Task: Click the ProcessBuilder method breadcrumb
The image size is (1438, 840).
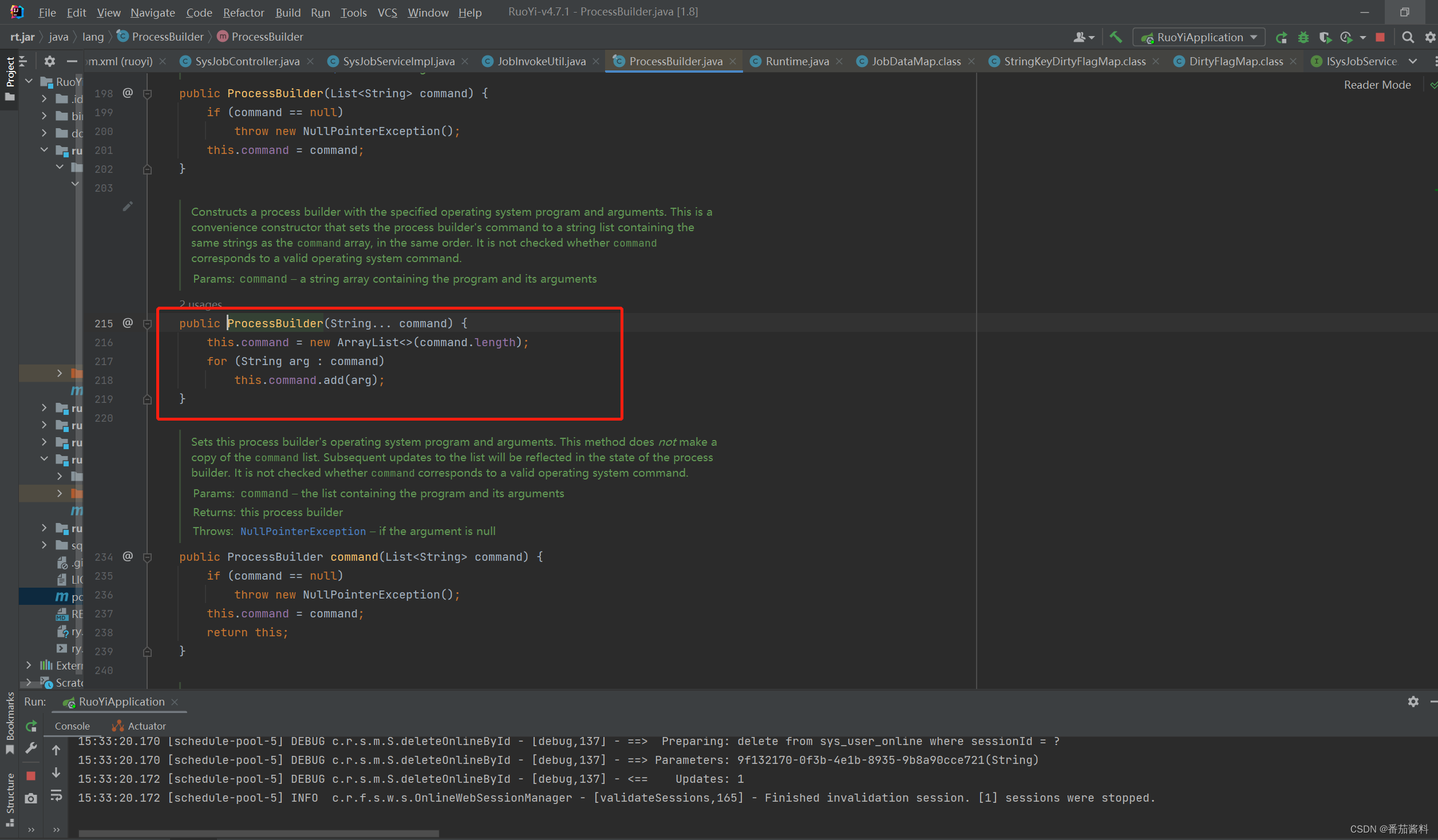Action: point(261,37)
